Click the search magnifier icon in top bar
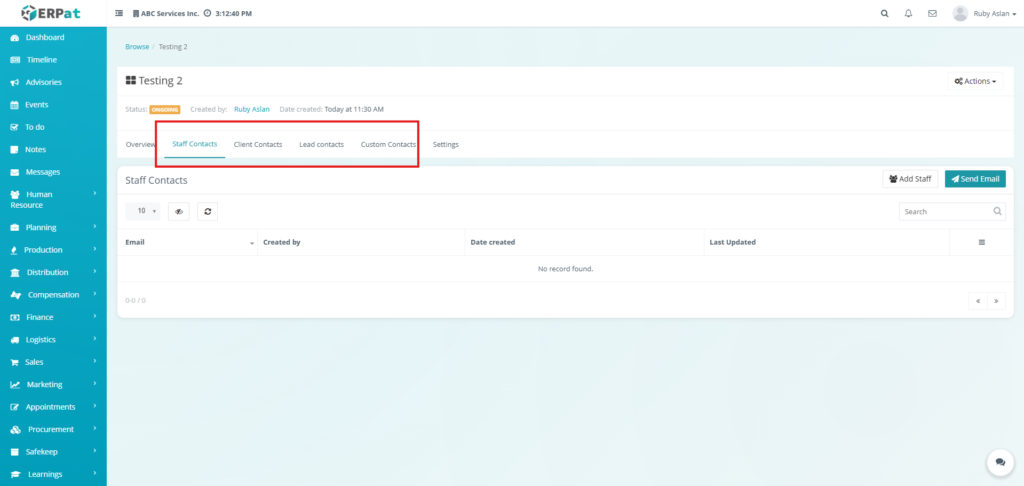 coord(884,14)
